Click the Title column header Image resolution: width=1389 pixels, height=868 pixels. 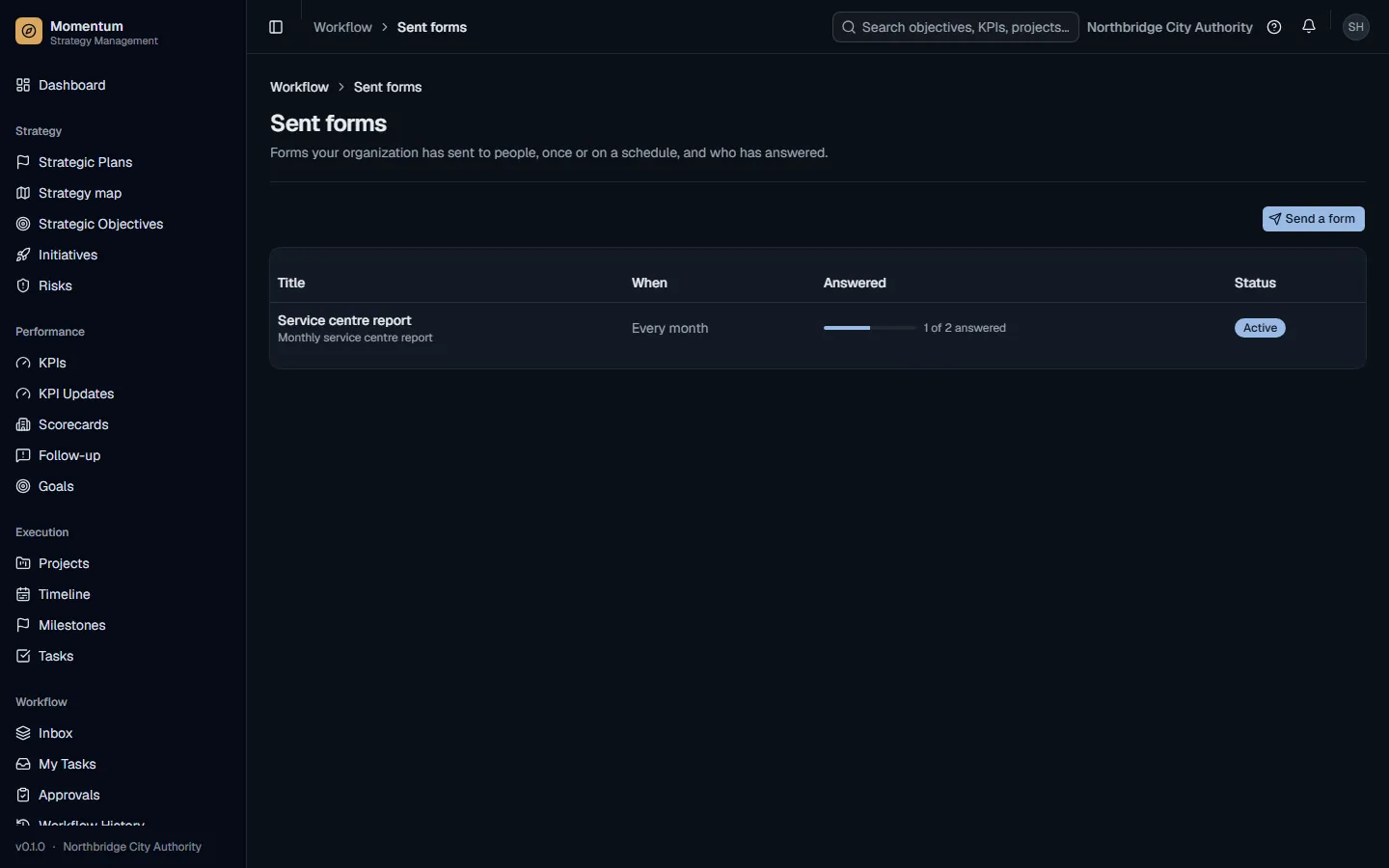tap(291, 283)
